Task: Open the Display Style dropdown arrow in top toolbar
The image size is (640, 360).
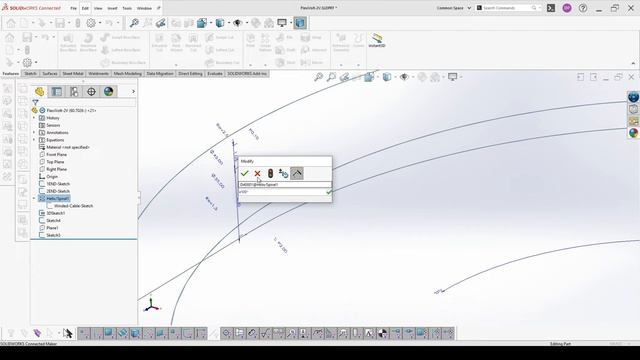Action: coord(229,23)
